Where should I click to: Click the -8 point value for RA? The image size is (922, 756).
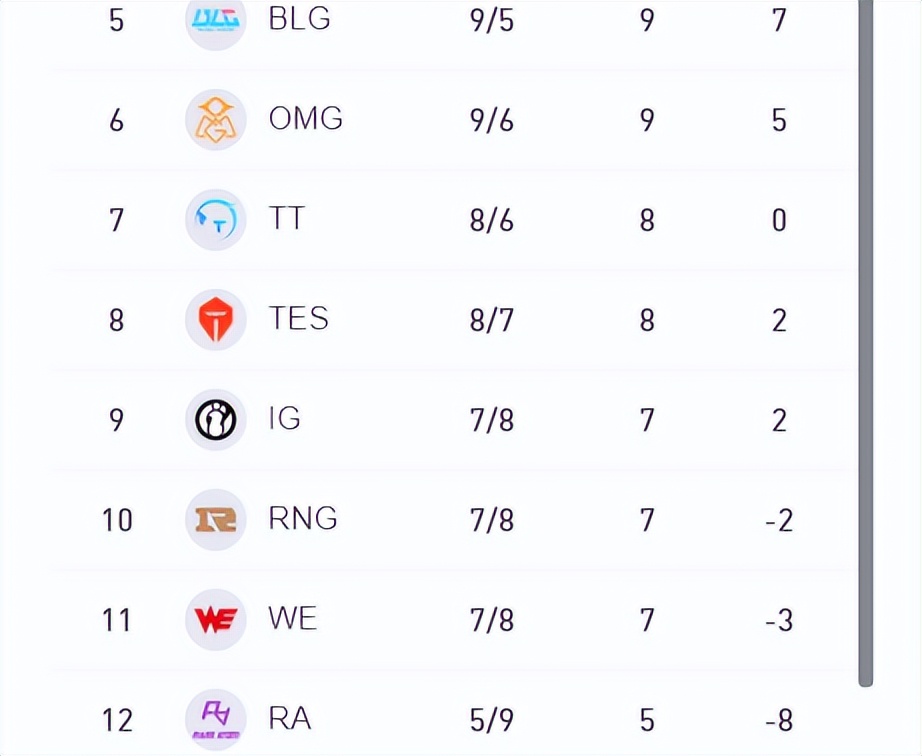(777, 718)
